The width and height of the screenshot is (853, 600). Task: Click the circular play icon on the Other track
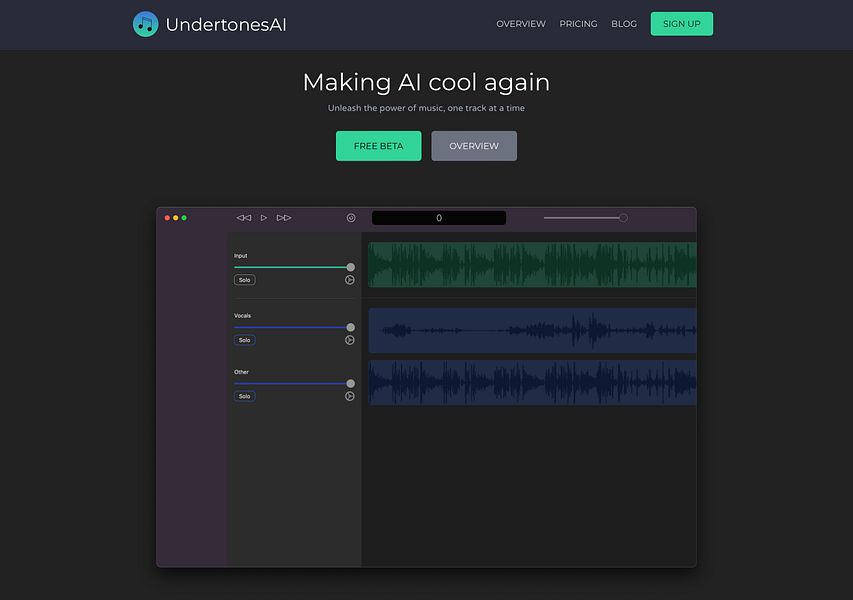pos(350,395)
